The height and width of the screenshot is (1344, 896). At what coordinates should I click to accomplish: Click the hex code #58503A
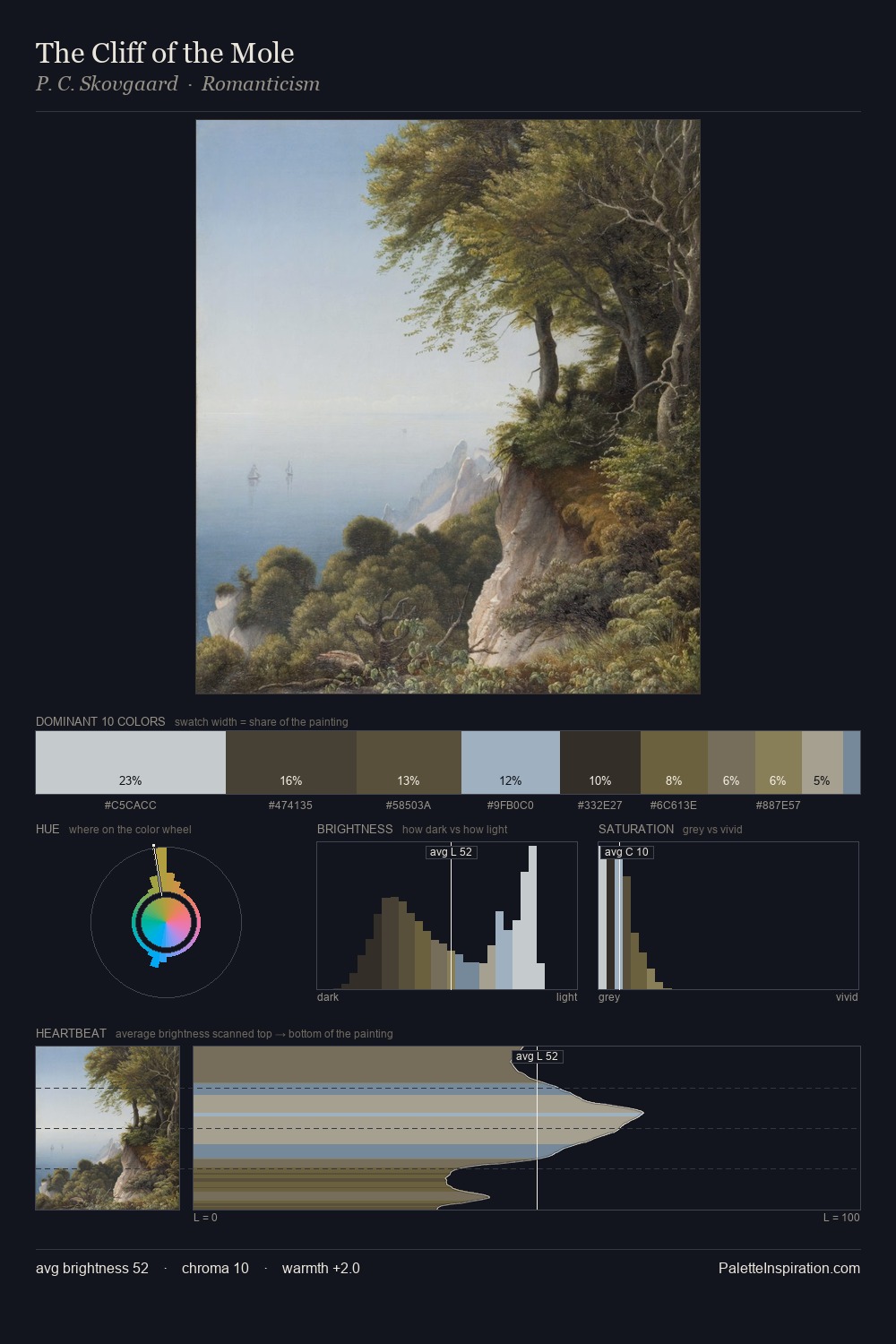click(x=409, y=806)
